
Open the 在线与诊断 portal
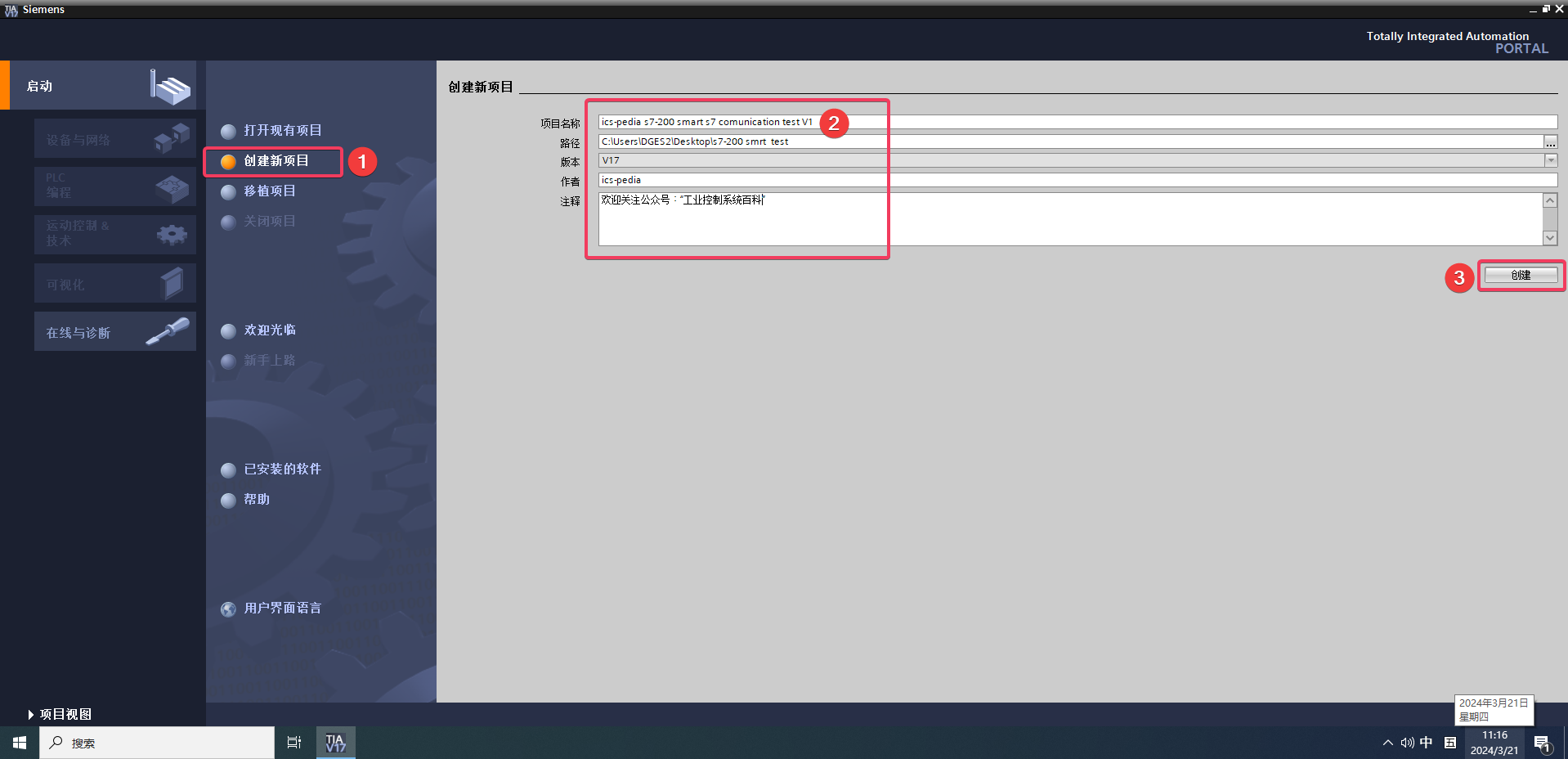[x=115, y=331]
